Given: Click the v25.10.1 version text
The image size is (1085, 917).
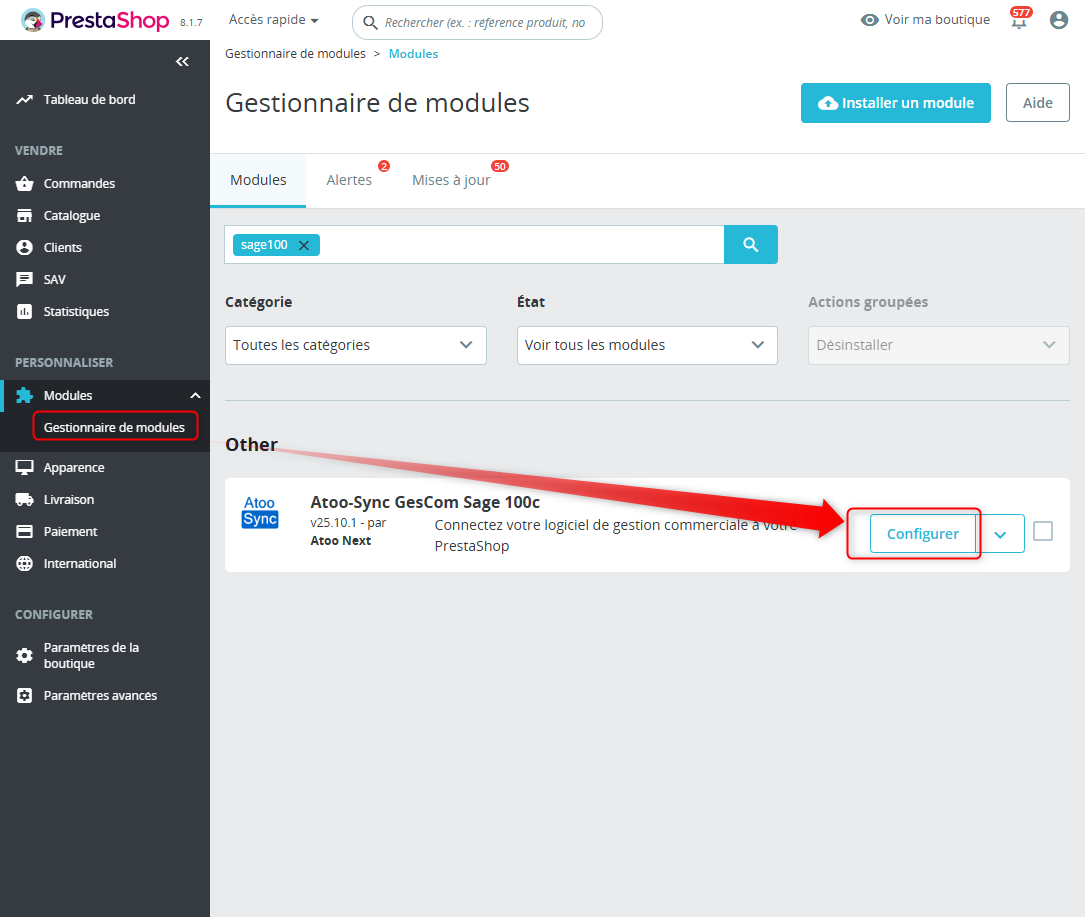Looking at the screenshot, I should (333, 523).
